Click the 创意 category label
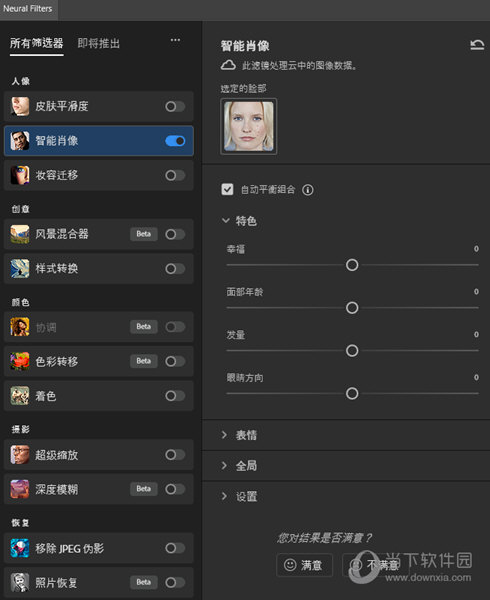 click(x=21, y=209)
